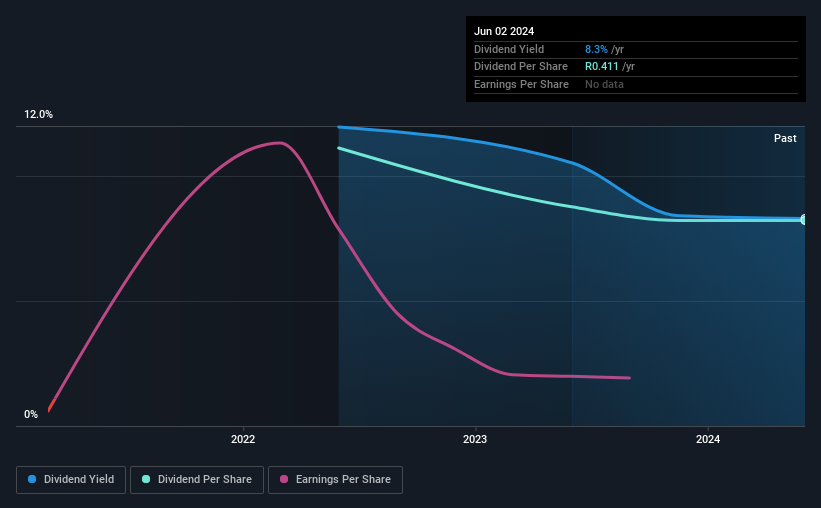
Task: Click the red start of earnings line
Action: 51,405
